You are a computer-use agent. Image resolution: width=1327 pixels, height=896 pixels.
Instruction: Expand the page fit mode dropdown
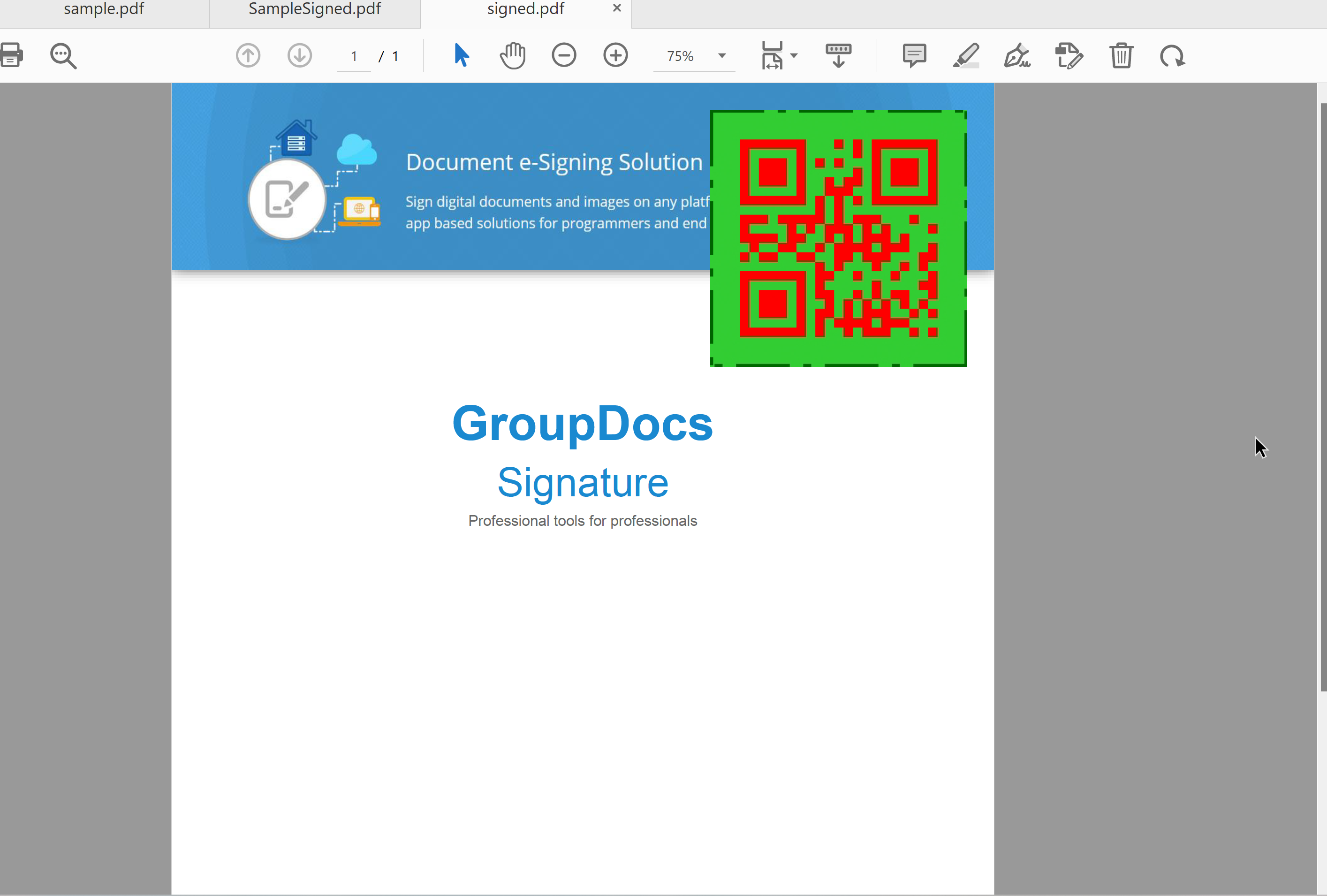point(794,55)
